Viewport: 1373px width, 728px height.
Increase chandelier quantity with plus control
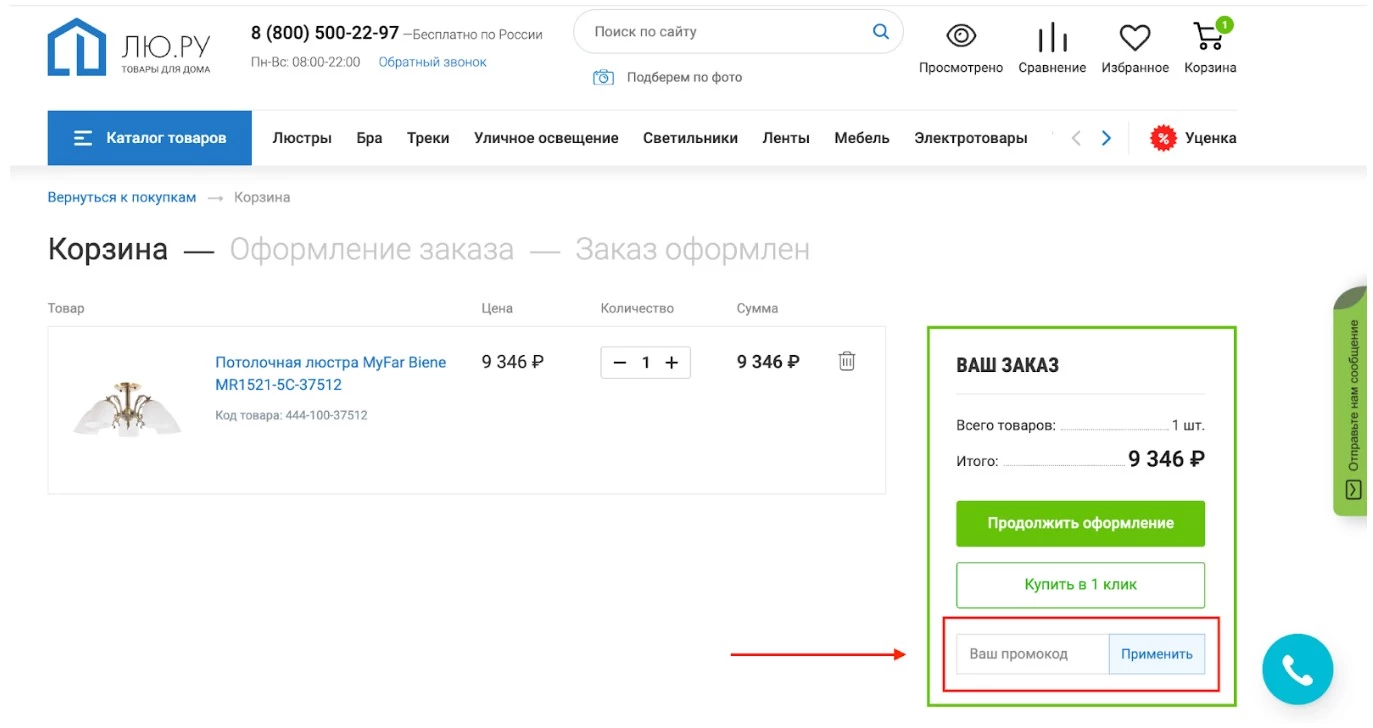tap(671, 362)
